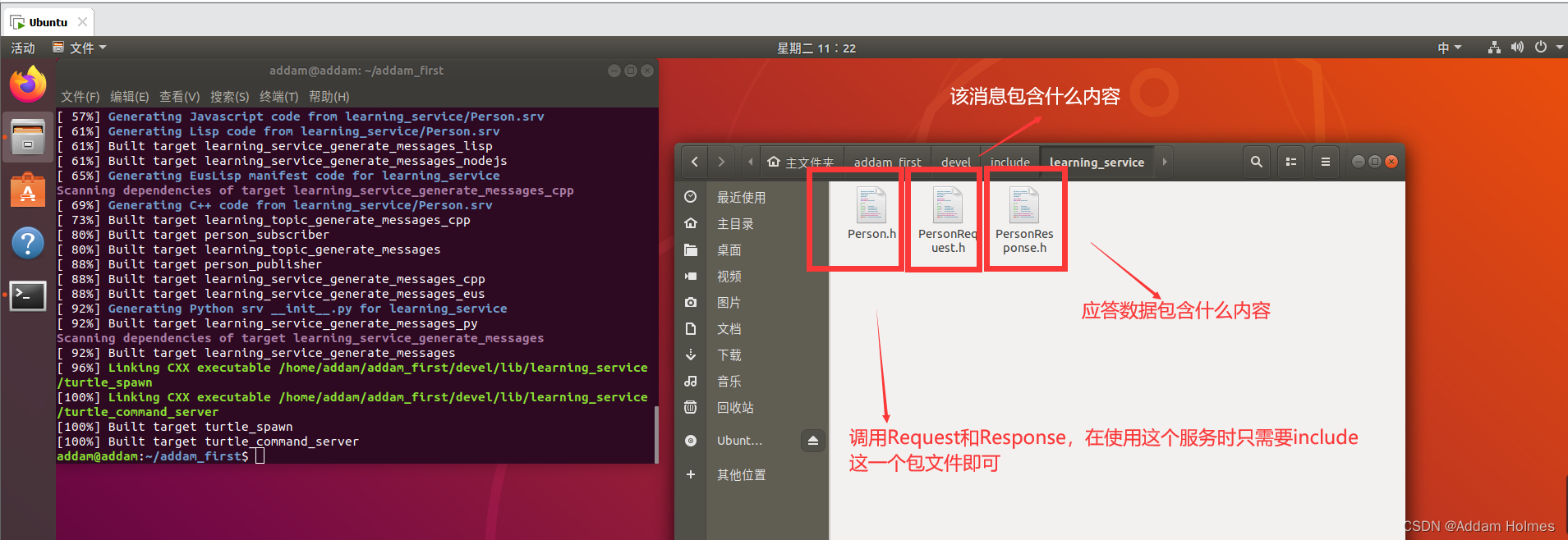Viewport: 1568px width, 540px height.
Task: Navigate to devel in path bar
Action: click(955, 162)
